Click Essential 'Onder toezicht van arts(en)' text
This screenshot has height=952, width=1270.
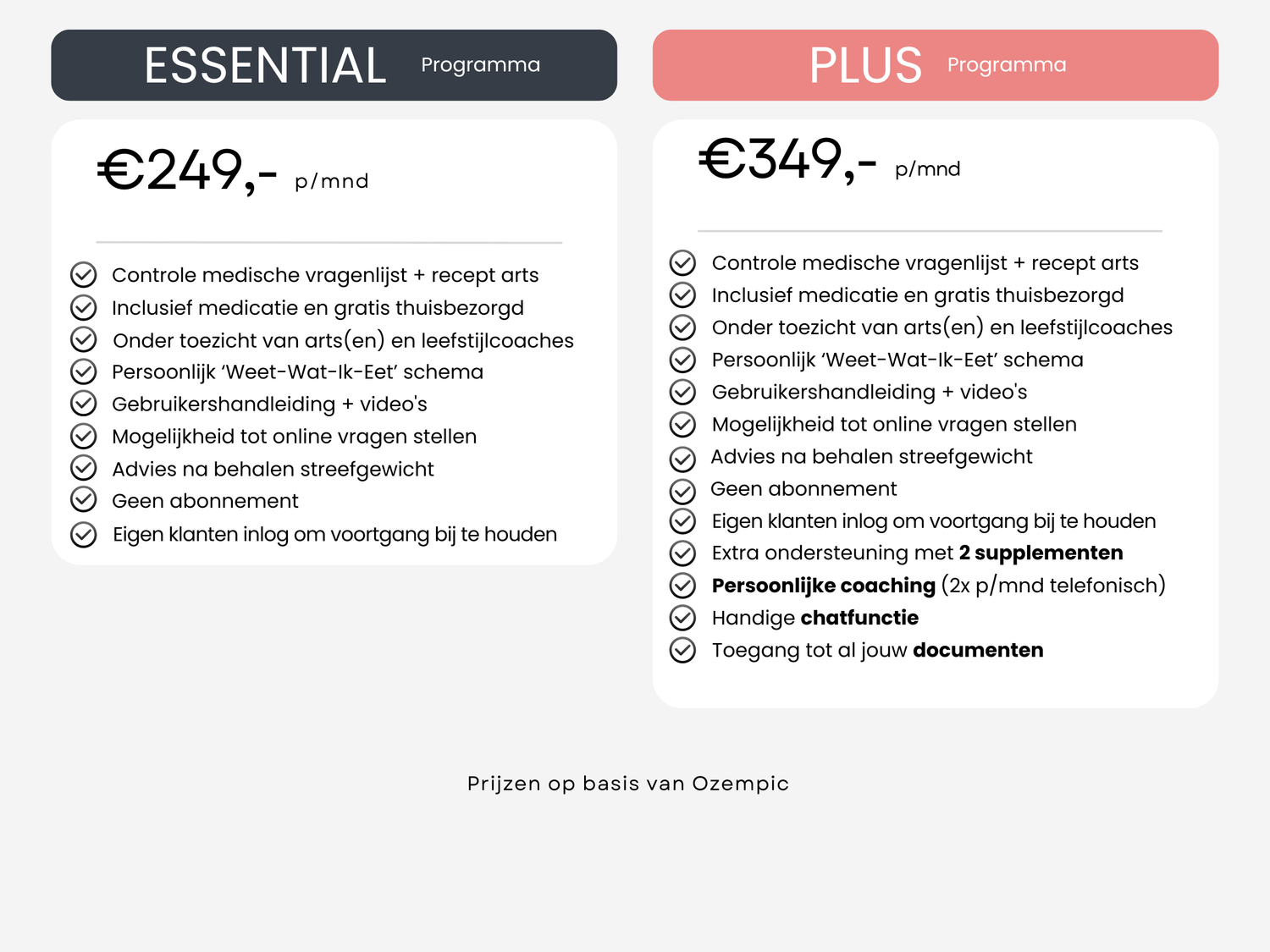[x=343, y=340]
